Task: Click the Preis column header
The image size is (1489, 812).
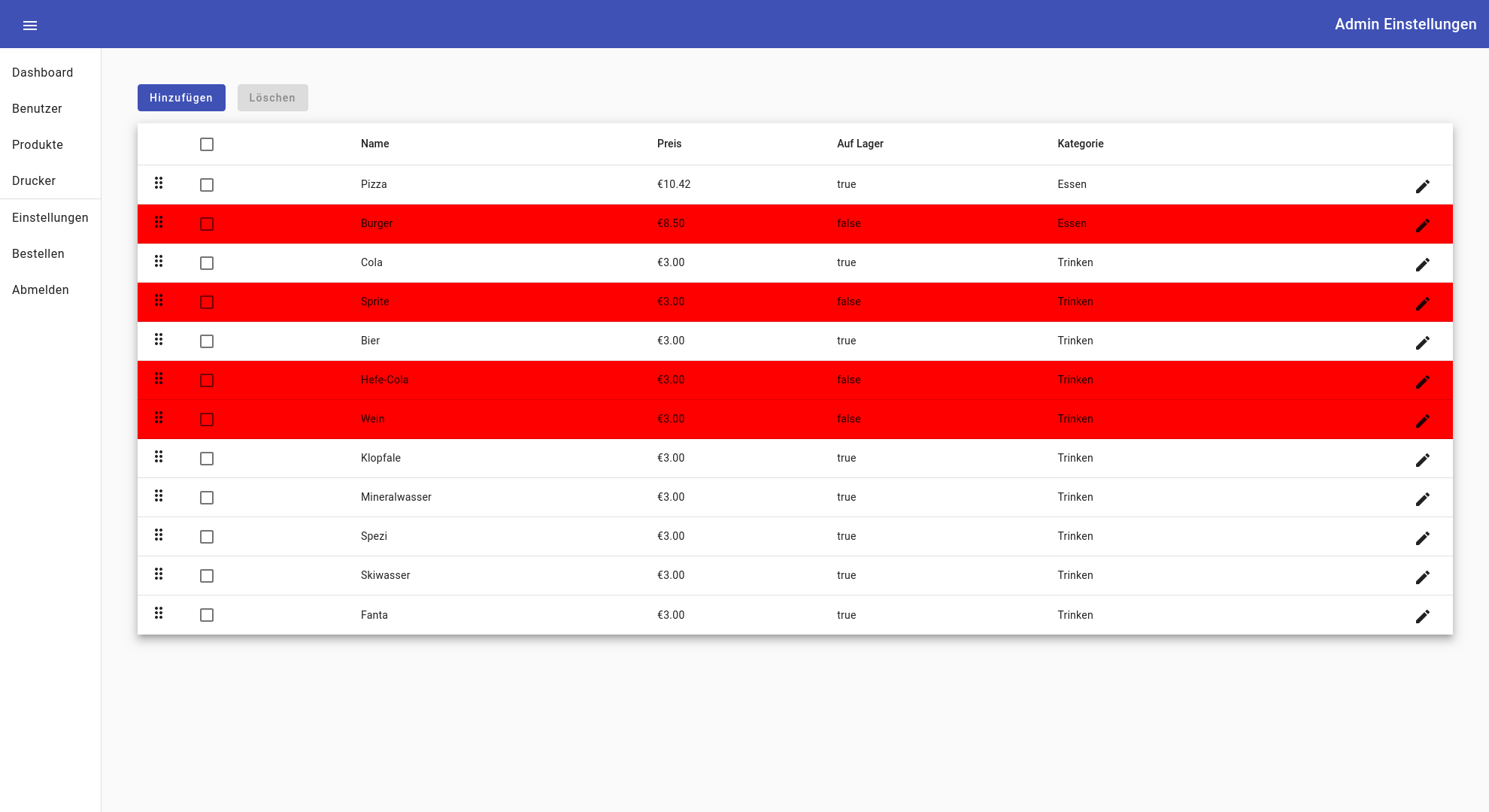Action: coord(669,144)
